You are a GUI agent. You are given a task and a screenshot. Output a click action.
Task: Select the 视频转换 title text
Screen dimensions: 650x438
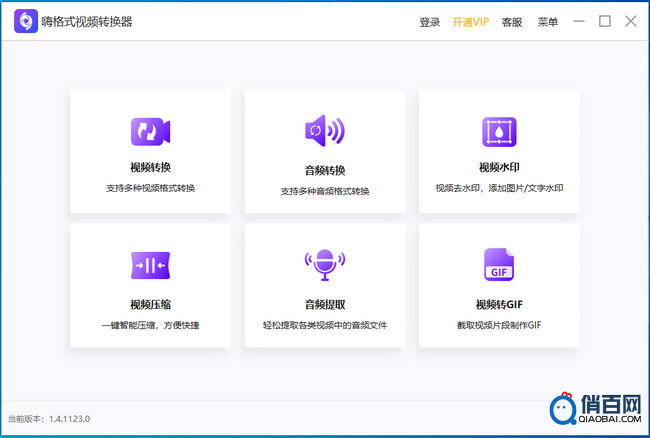point(150,167)
